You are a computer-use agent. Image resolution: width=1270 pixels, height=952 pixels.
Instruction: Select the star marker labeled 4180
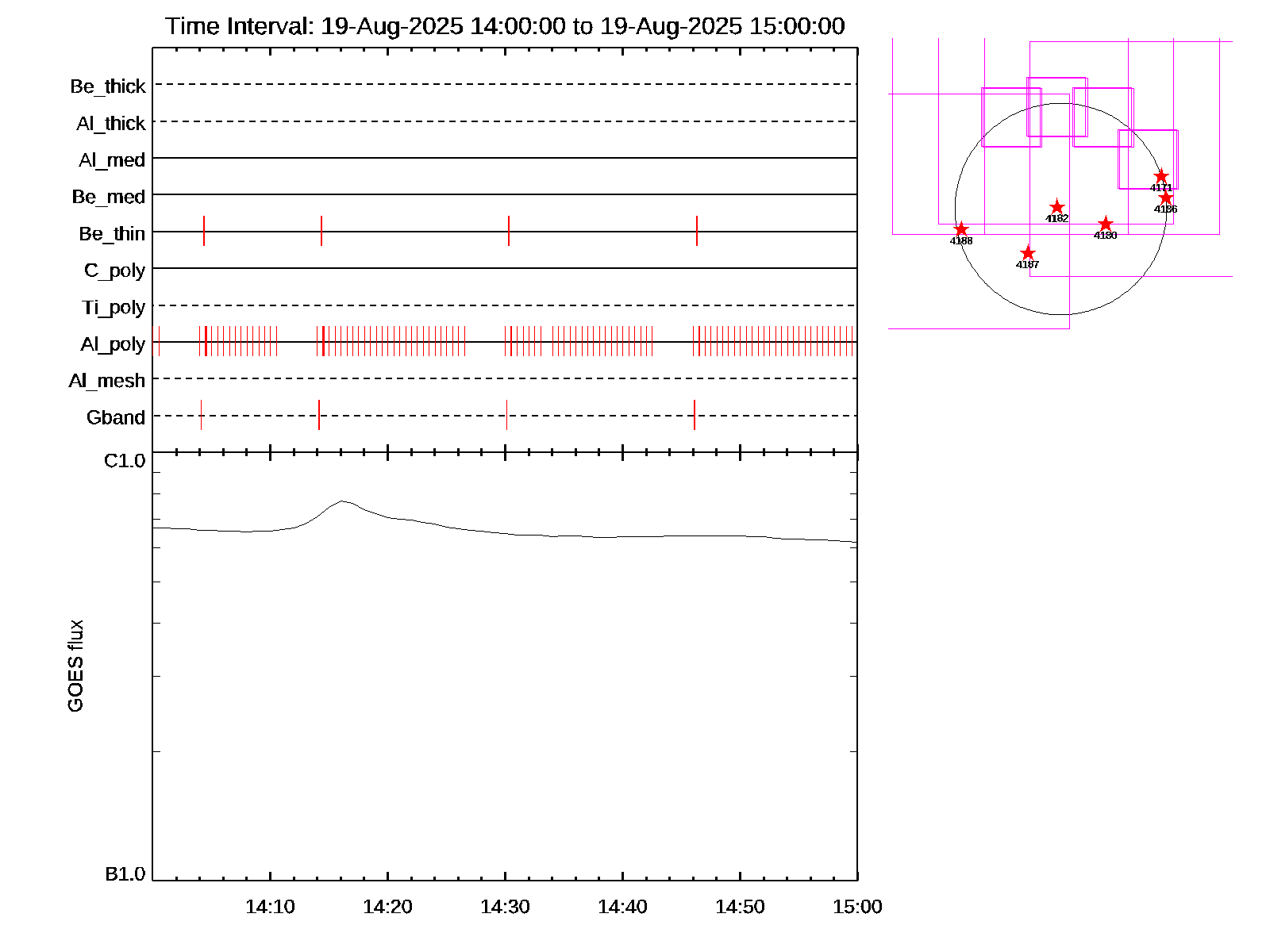pos(1105,225)
